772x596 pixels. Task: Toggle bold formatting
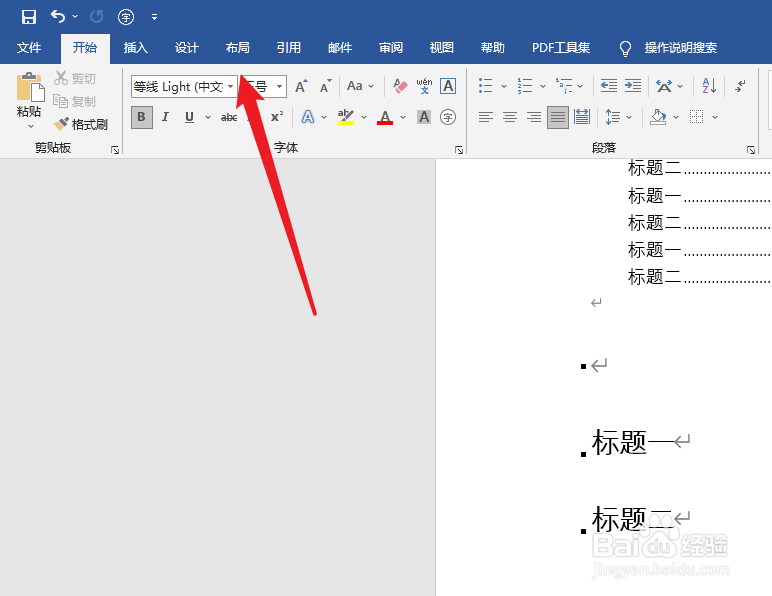tap(141, 117)
